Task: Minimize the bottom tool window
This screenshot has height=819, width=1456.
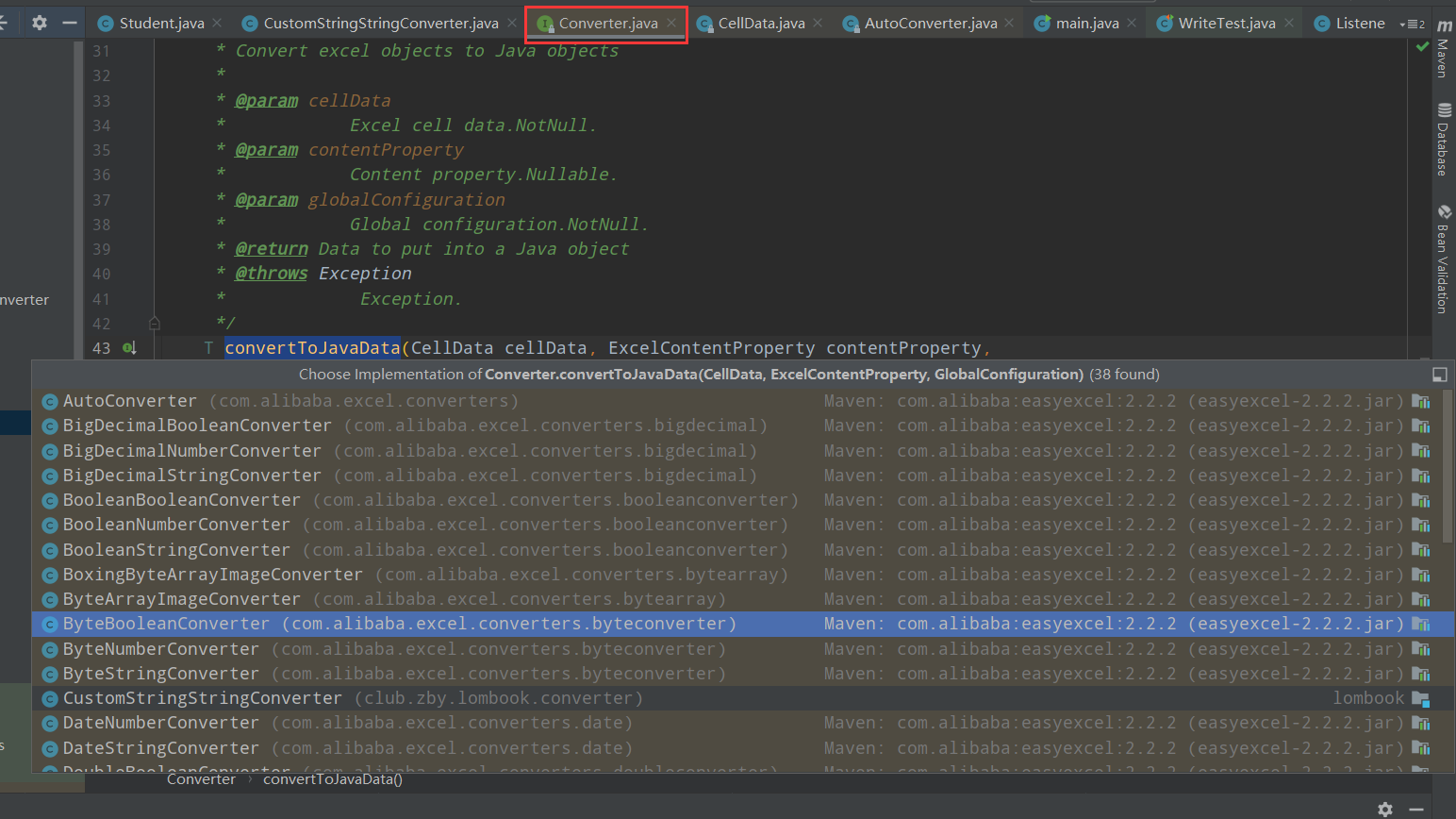Action: pos(1415,809)
